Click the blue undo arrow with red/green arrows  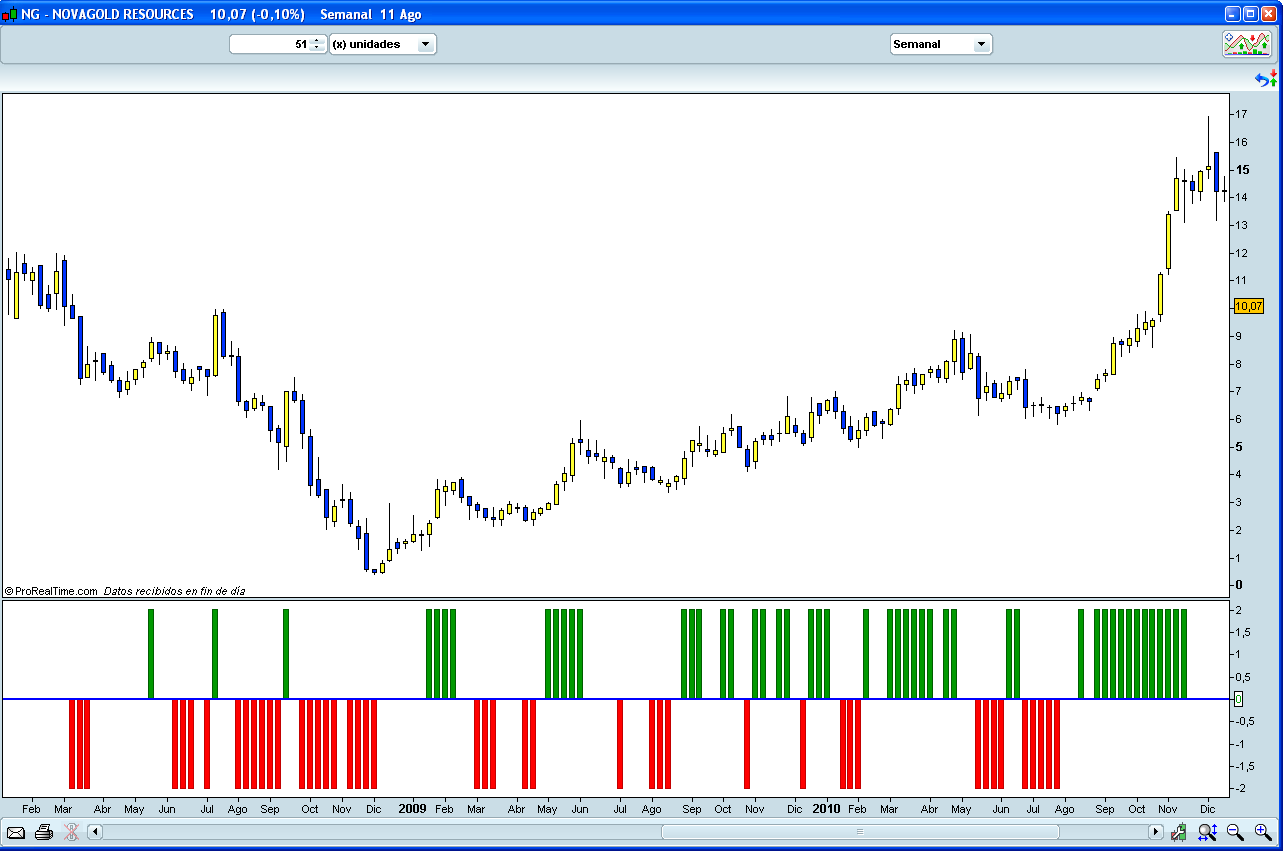[x=1266, y=79]
